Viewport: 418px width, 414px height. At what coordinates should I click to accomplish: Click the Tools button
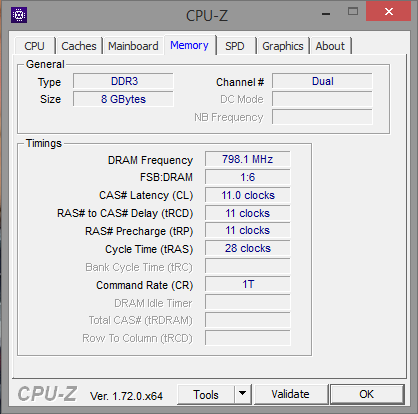pyautogui.click(x=206, y=394)
